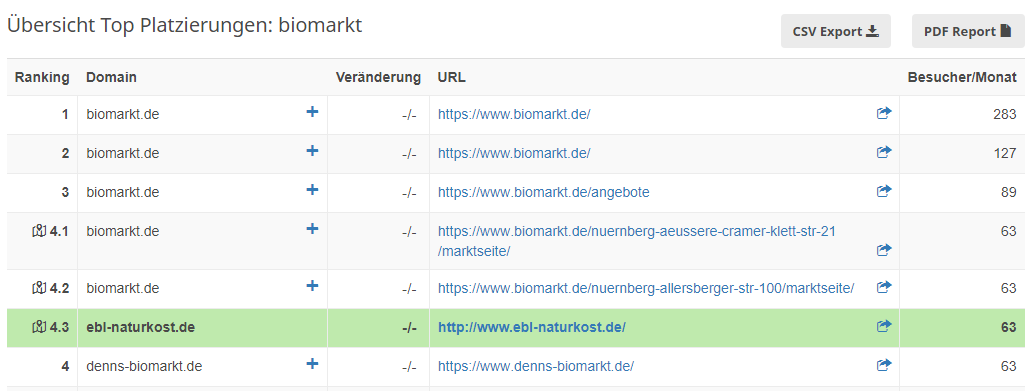Click the plus icon in the biomarkt.de/angebote row
This screenshot has height=391, width=1035.
[312, 190]
